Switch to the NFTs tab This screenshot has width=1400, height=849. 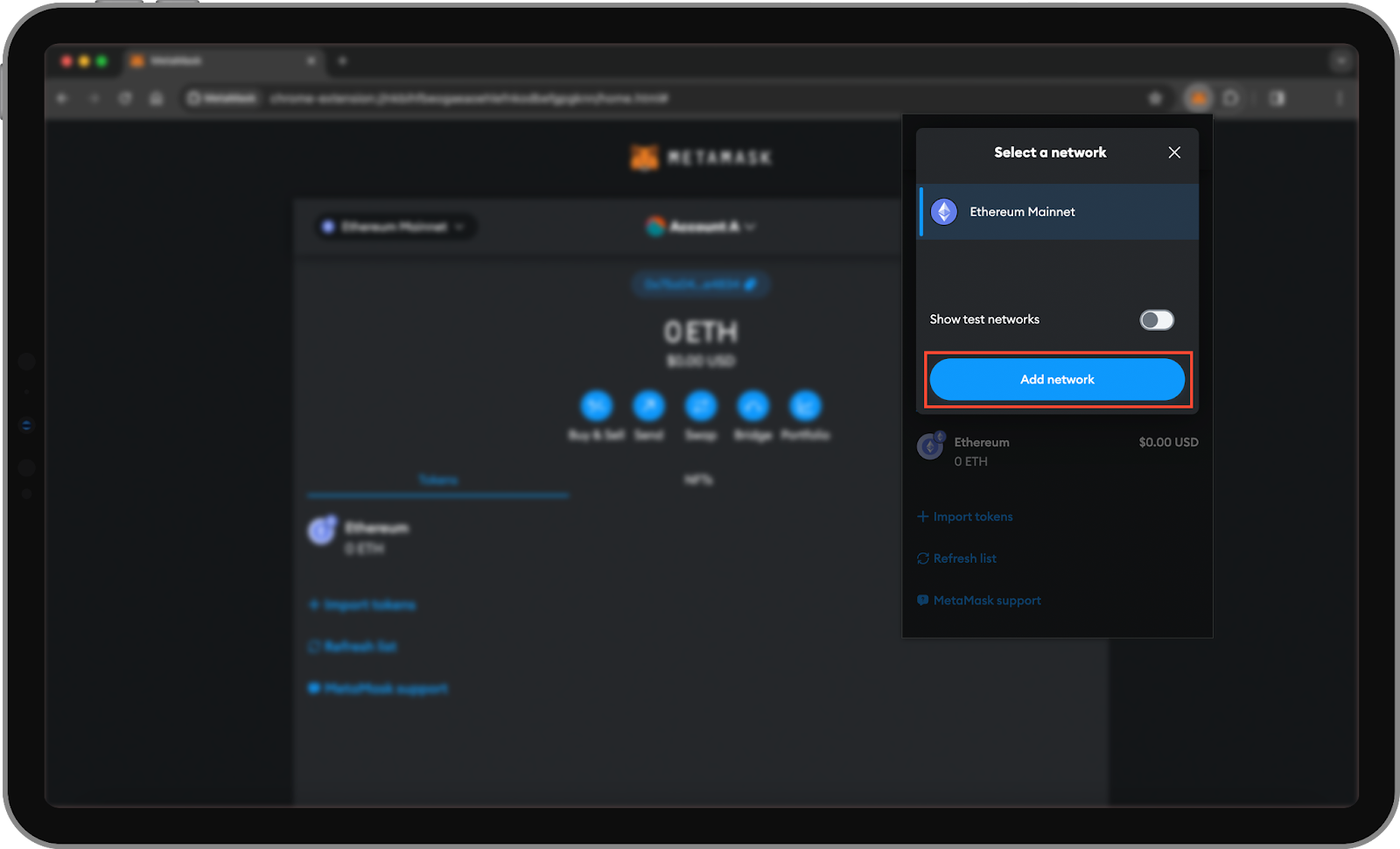tap(698, 480)
